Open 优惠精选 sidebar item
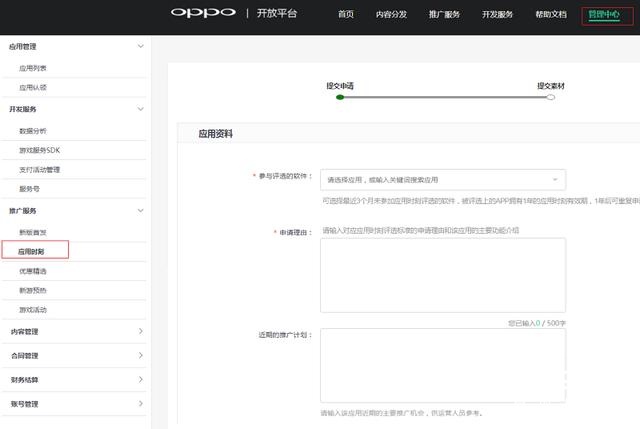This screenshot has height=429, width=640. point(33,271)
